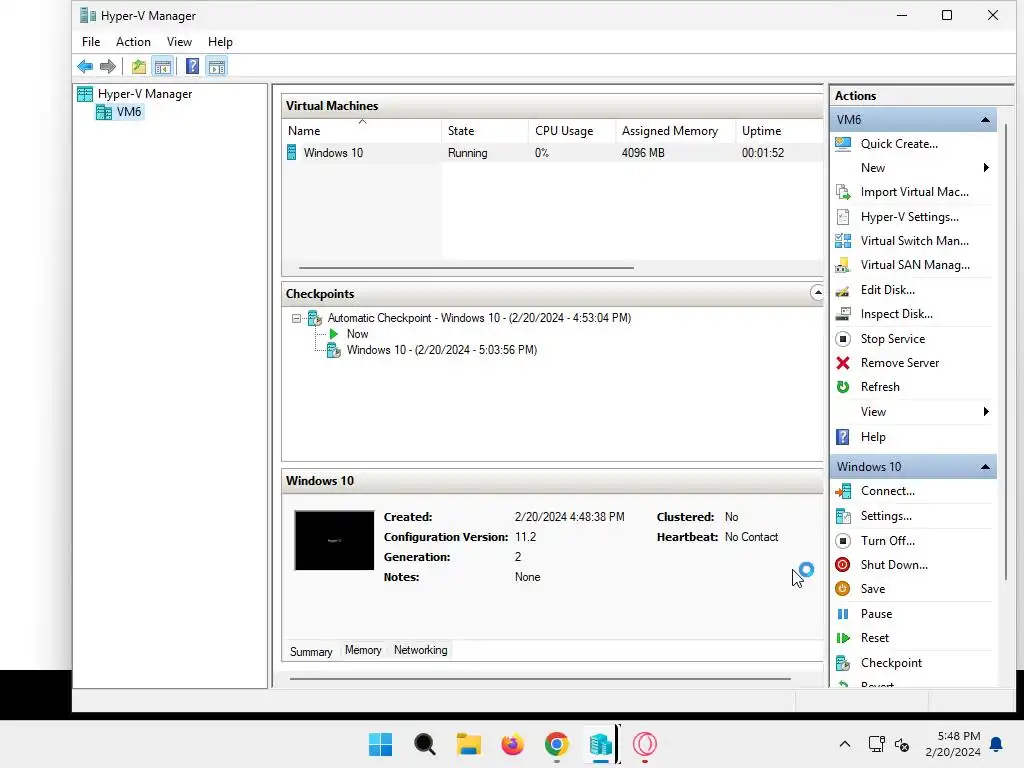Collapse the Checkpoints pane with the round arrow button
1024x768 pixels.
[817, 293]
